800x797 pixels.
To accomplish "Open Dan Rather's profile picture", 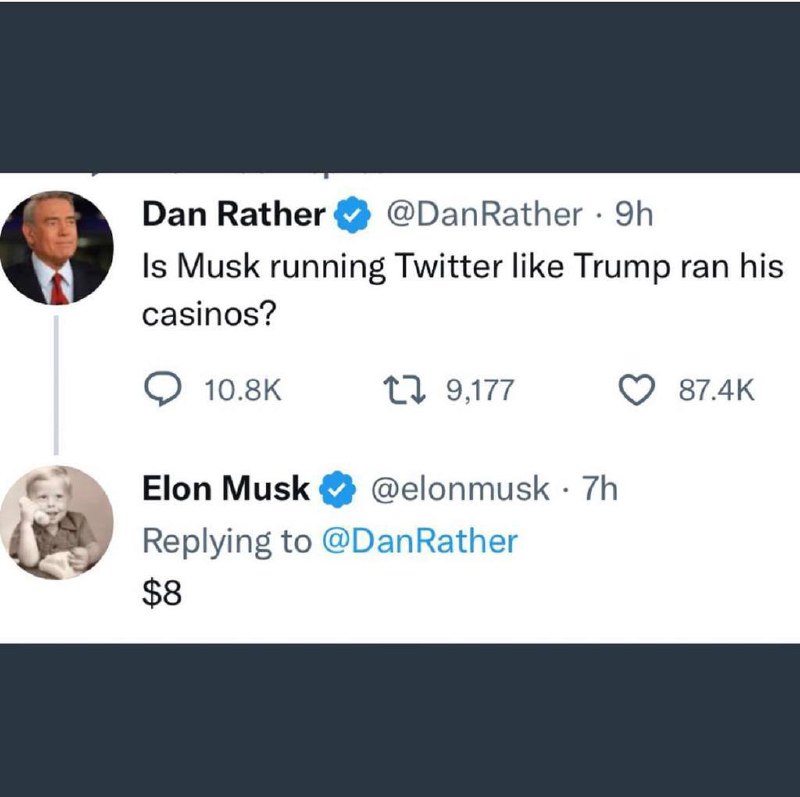I will tap(57, 248).
